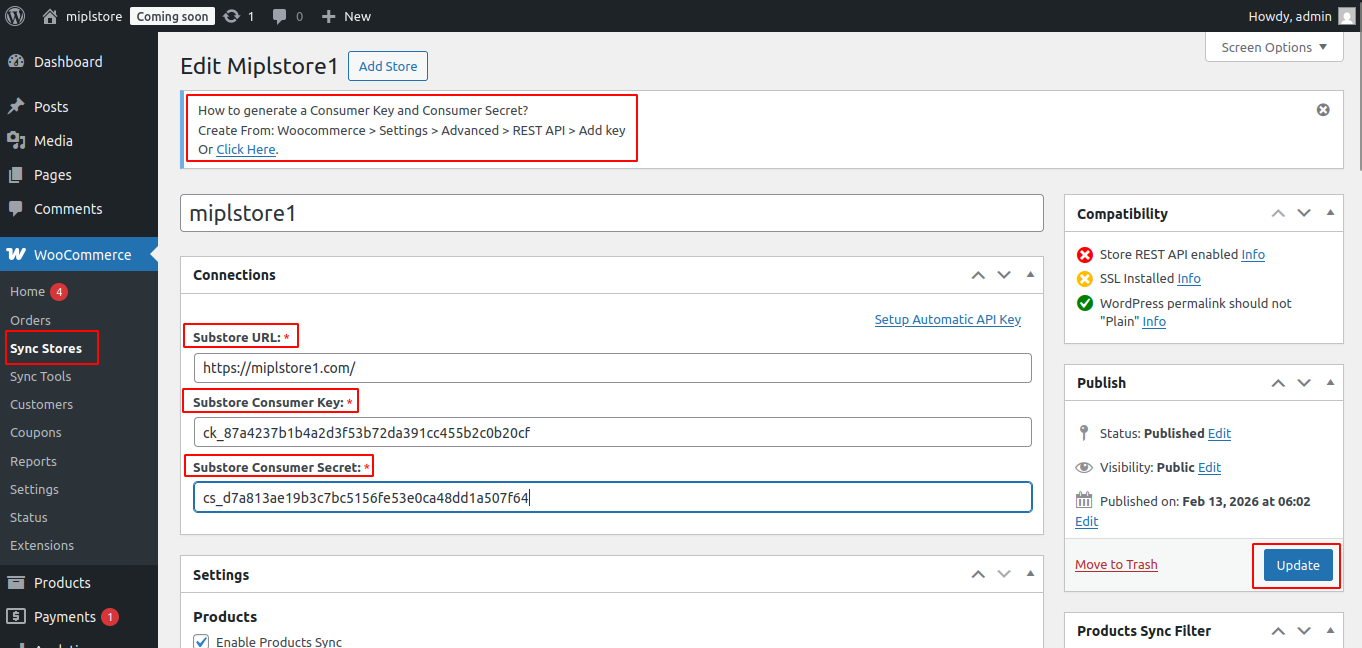Open the Media menu in sidebar

click(x=53, y=141)
